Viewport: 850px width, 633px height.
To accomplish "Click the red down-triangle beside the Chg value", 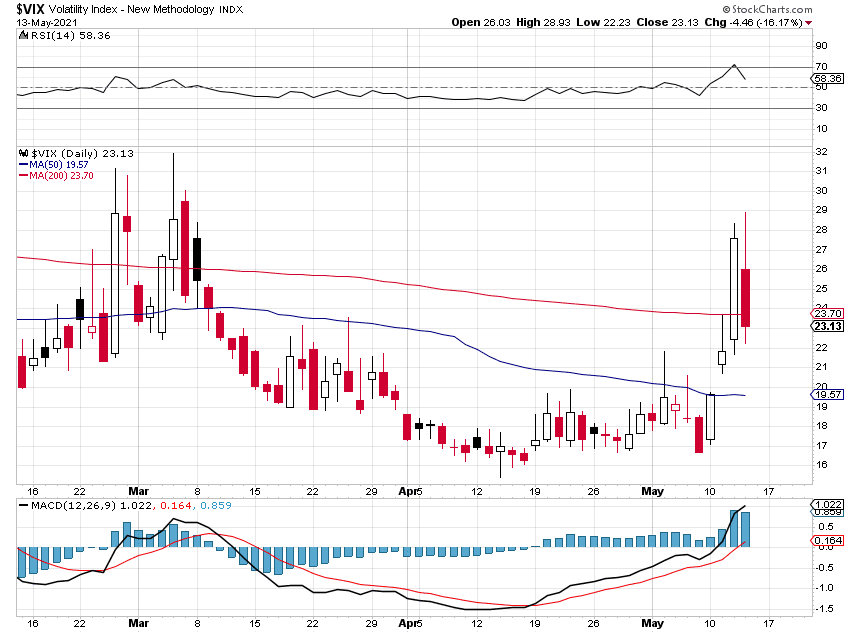I will pos(808,23).
